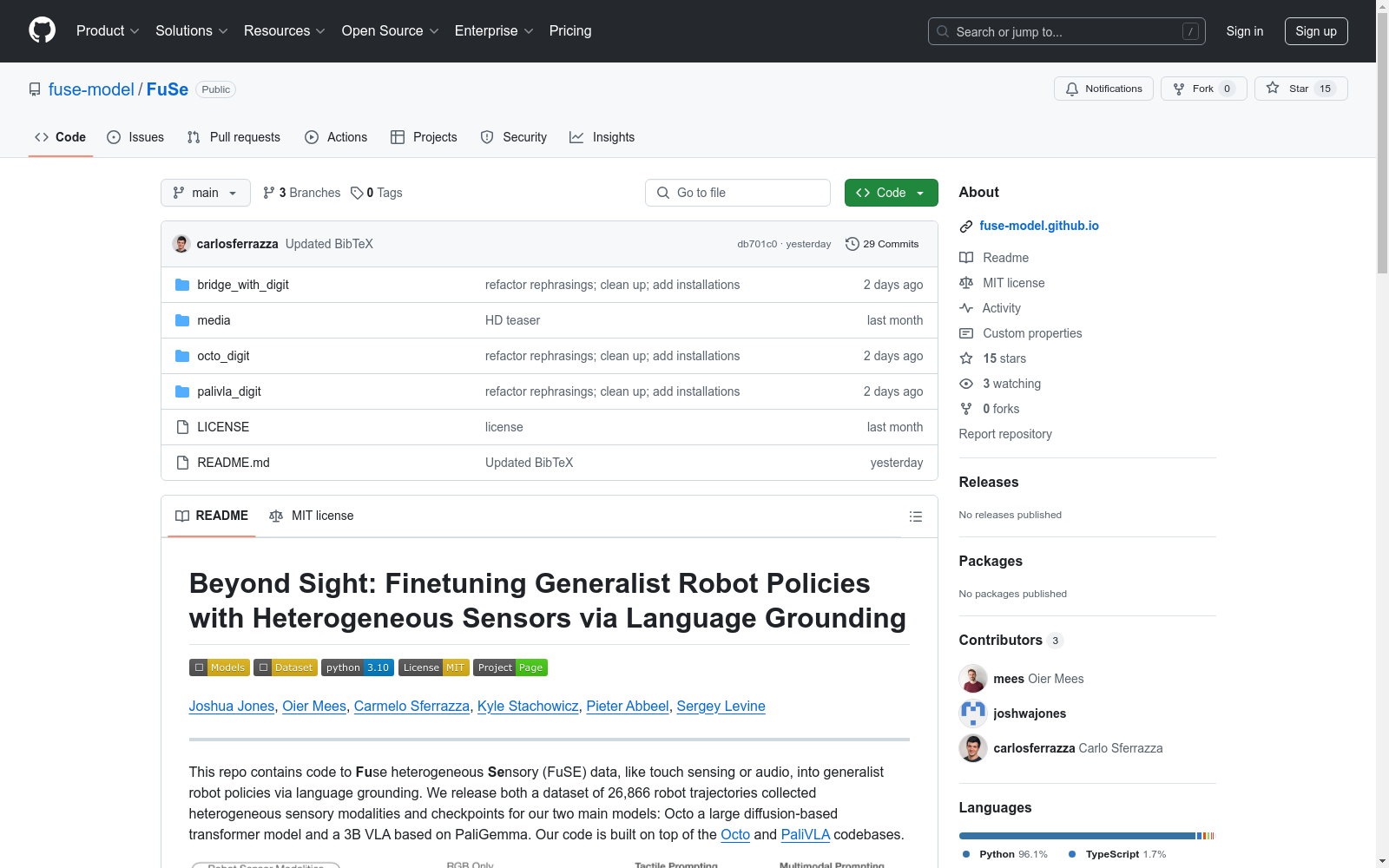Click the Go to file search field
Image resolution: width=1389 pixels, height=868 pixels.
pos(738,193)
